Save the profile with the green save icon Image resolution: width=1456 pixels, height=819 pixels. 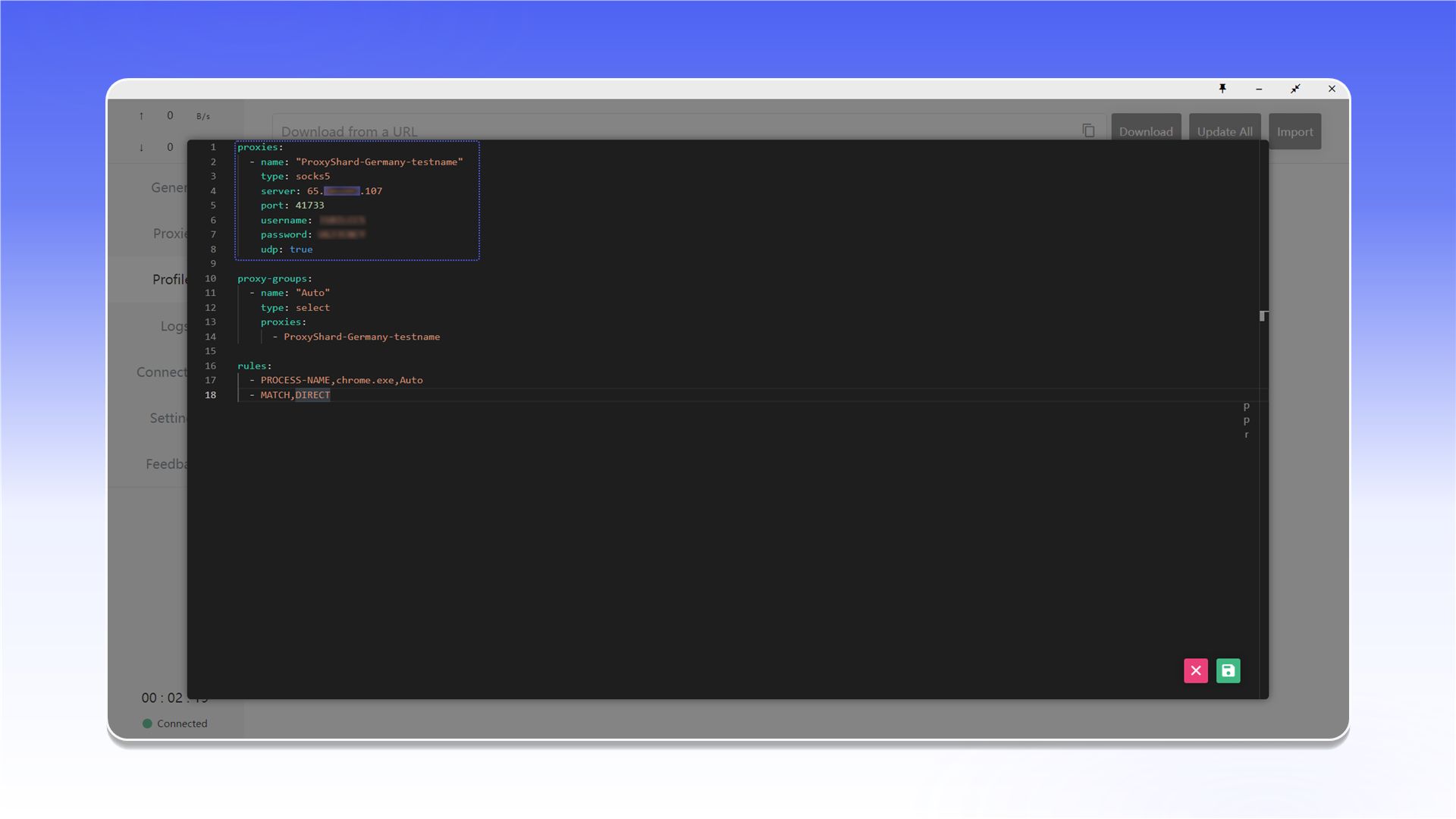click(1228, 670)
